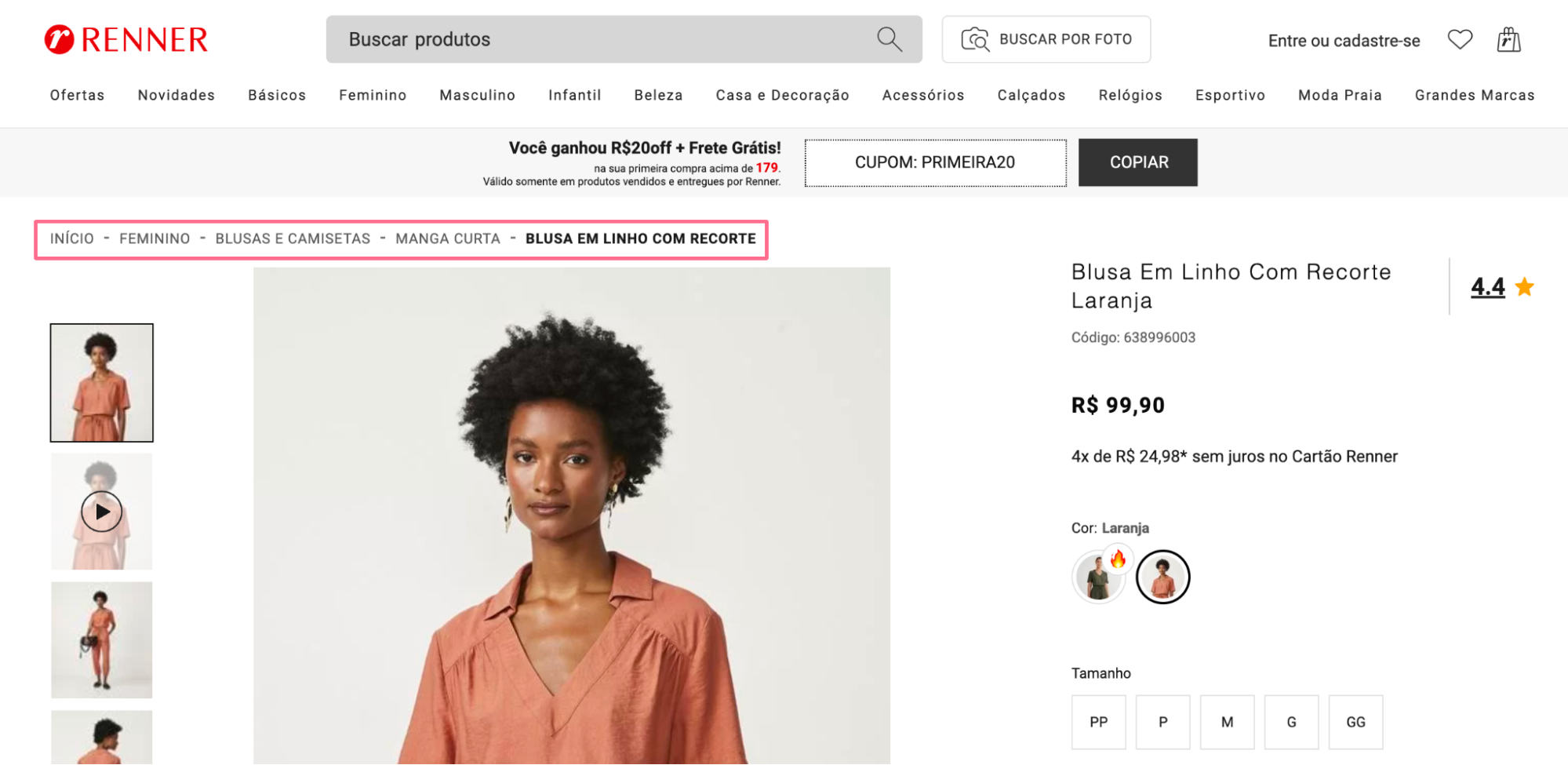Open the wishlist heart icon

1460,38
